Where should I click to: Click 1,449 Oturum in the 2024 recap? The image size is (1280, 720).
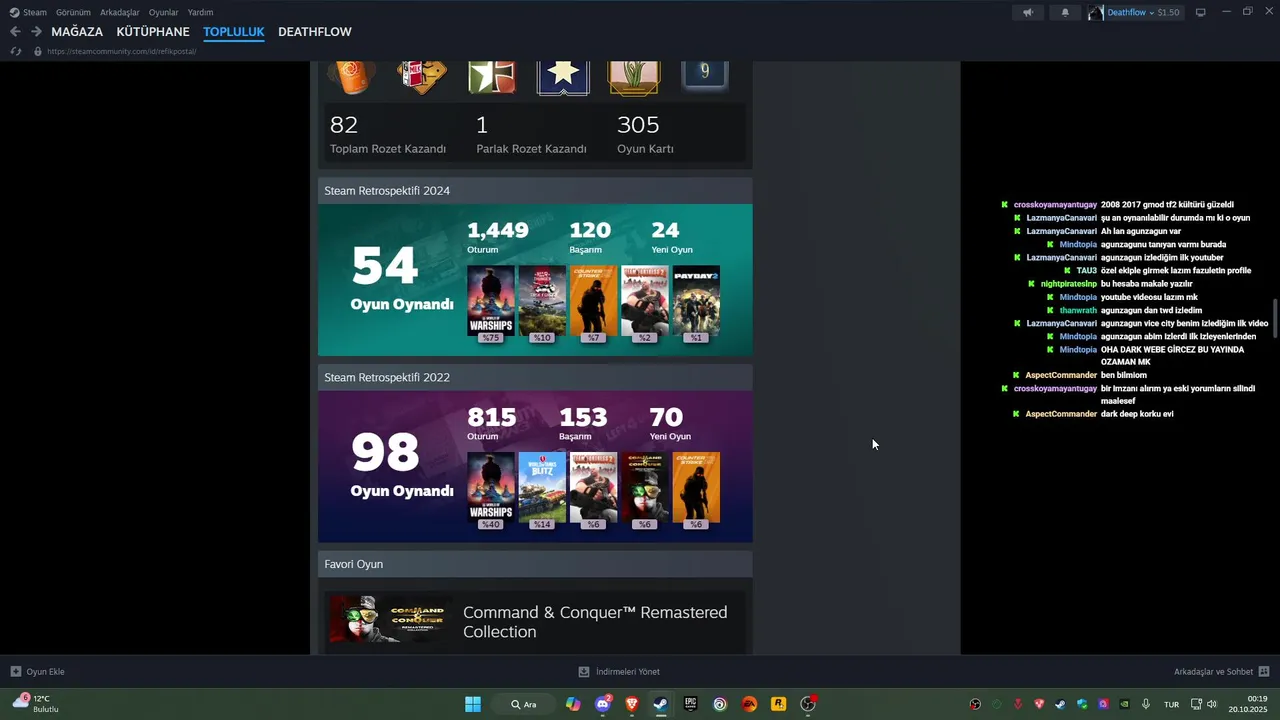[x=498, y=238]
